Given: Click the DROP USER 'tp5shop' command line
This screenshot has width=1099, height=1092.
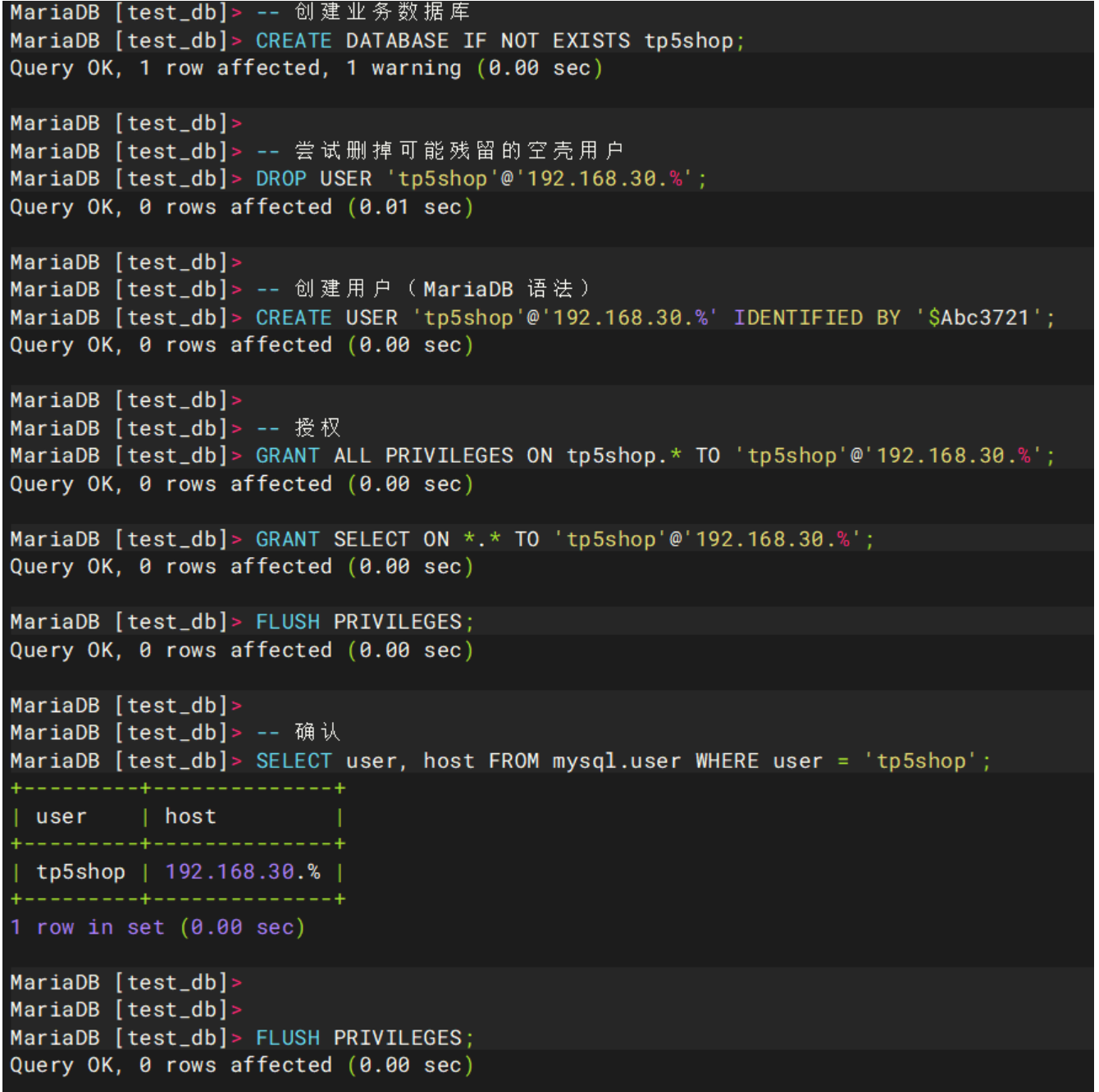Looking at the screenshot, I should point(481,179).
